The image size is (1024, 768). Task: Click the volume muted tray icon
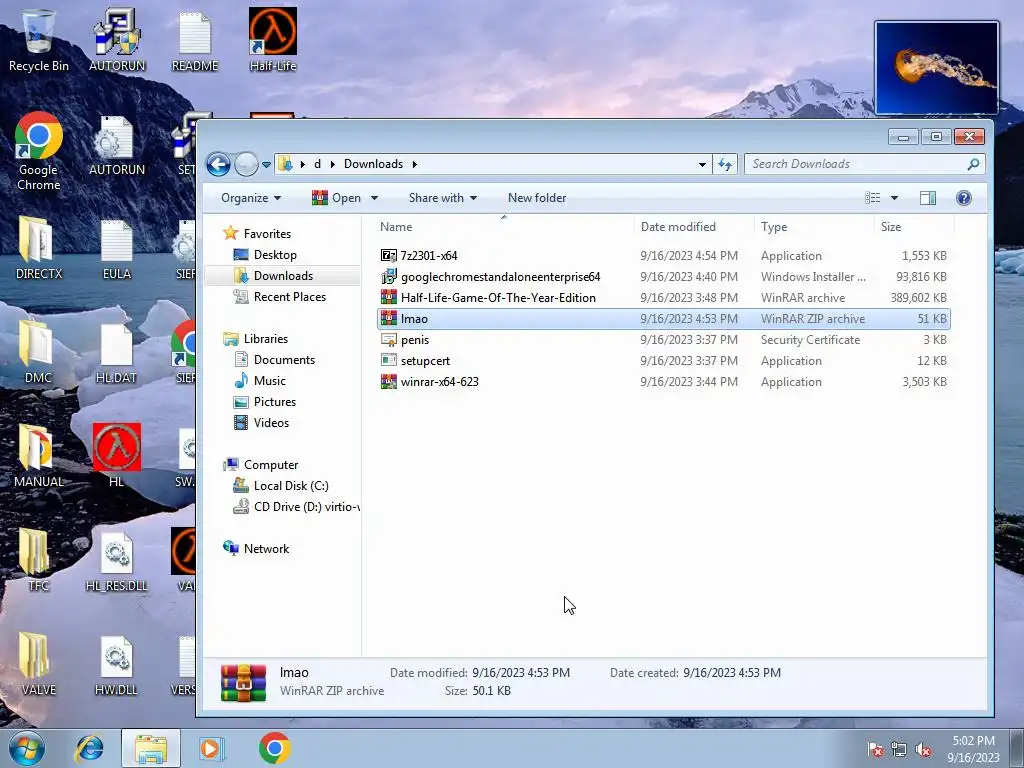tap(923, 750)
